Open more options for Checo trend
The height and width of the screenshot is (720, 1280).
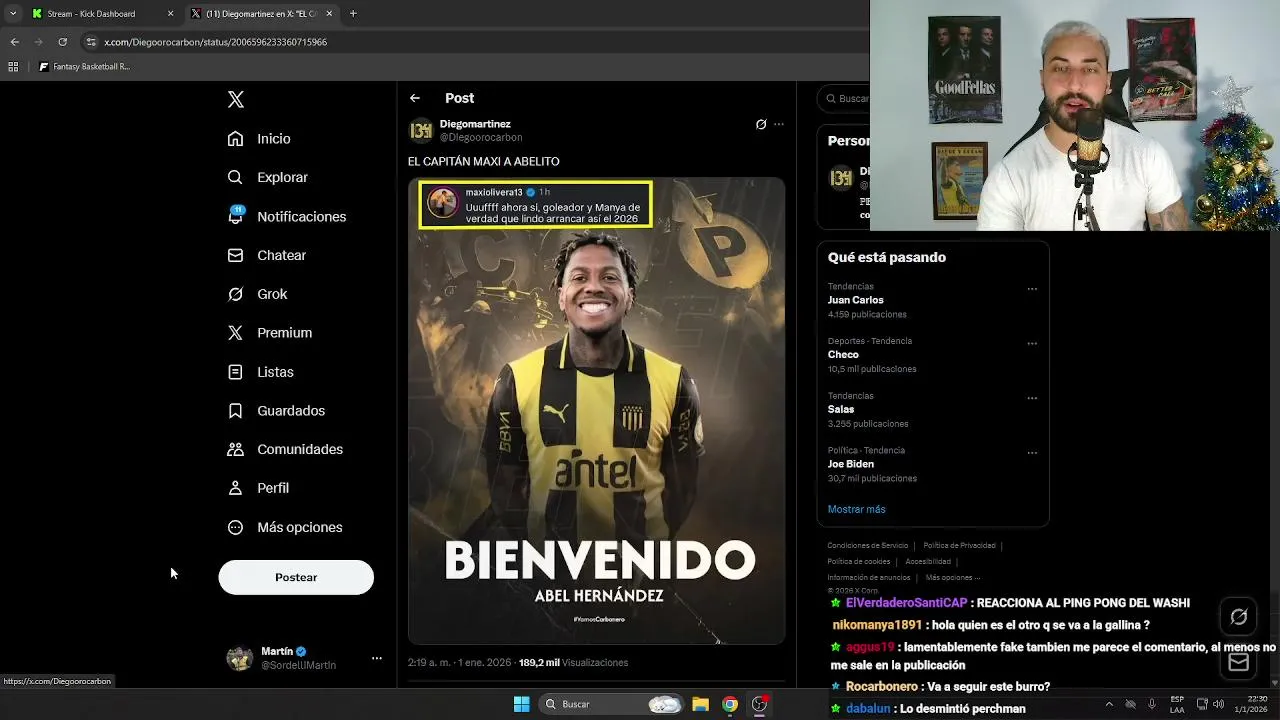[x=1032, y=343]
